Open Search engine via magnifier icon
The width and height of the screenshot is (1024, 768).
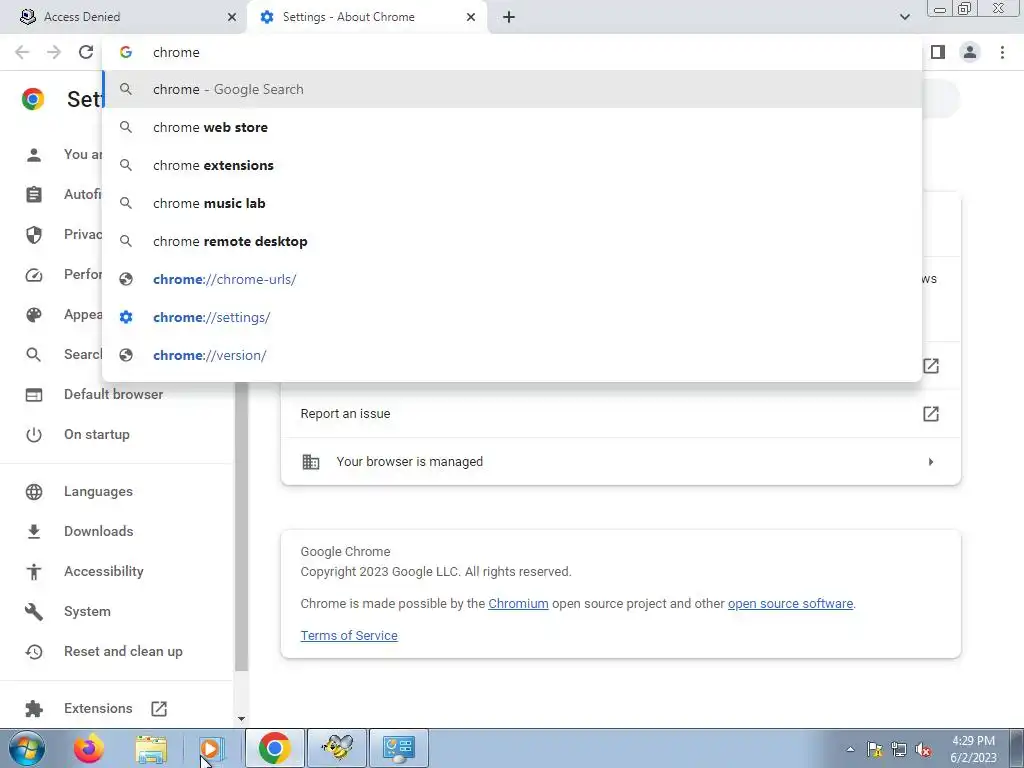coord(33,355)
